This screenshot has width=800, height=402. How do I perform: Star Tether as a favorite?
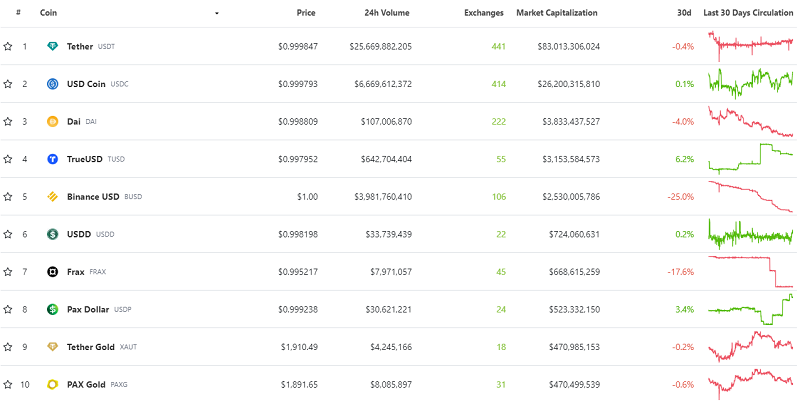8,47
